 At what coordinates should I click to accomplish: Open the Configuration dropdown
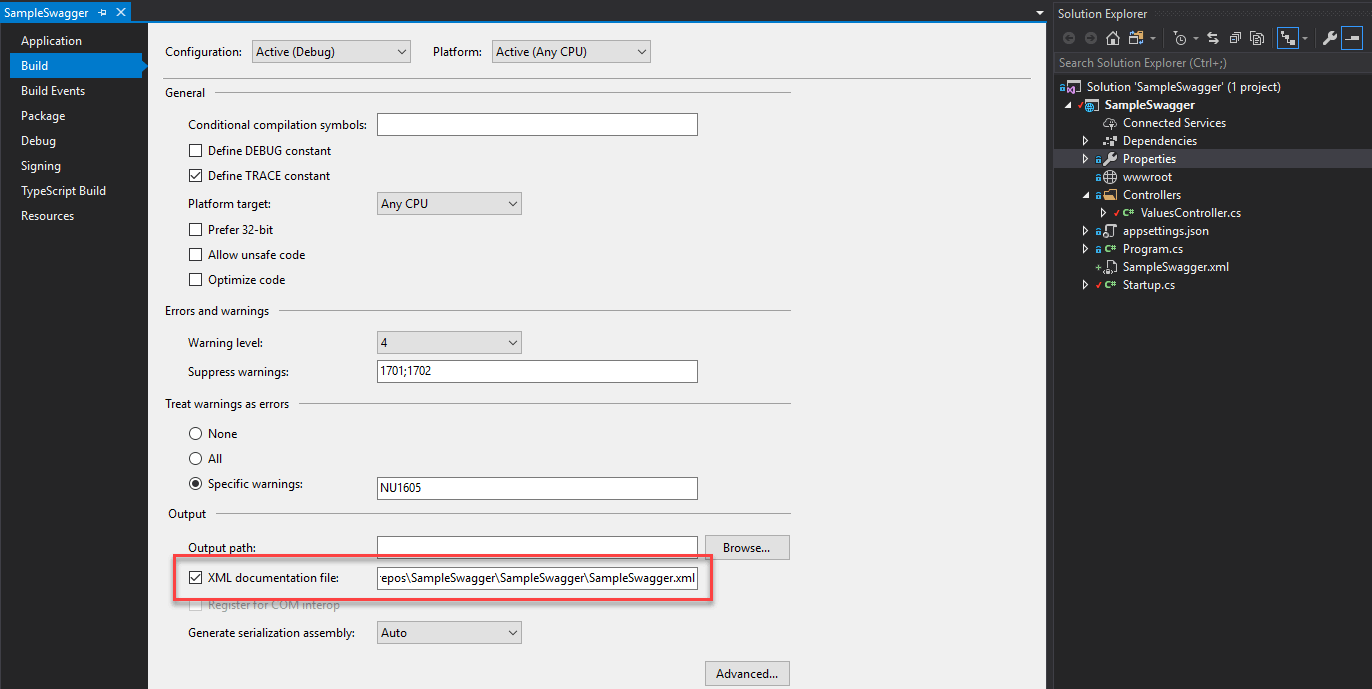[x=331, y=52]
